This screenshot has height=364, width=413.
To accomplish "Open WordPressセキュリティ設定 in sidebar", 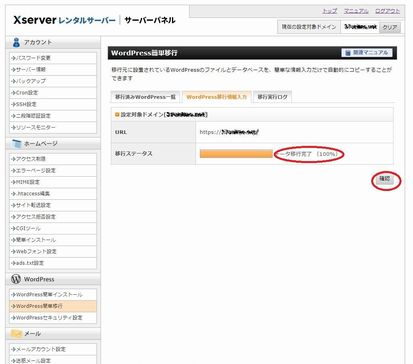I will (53, 318).
